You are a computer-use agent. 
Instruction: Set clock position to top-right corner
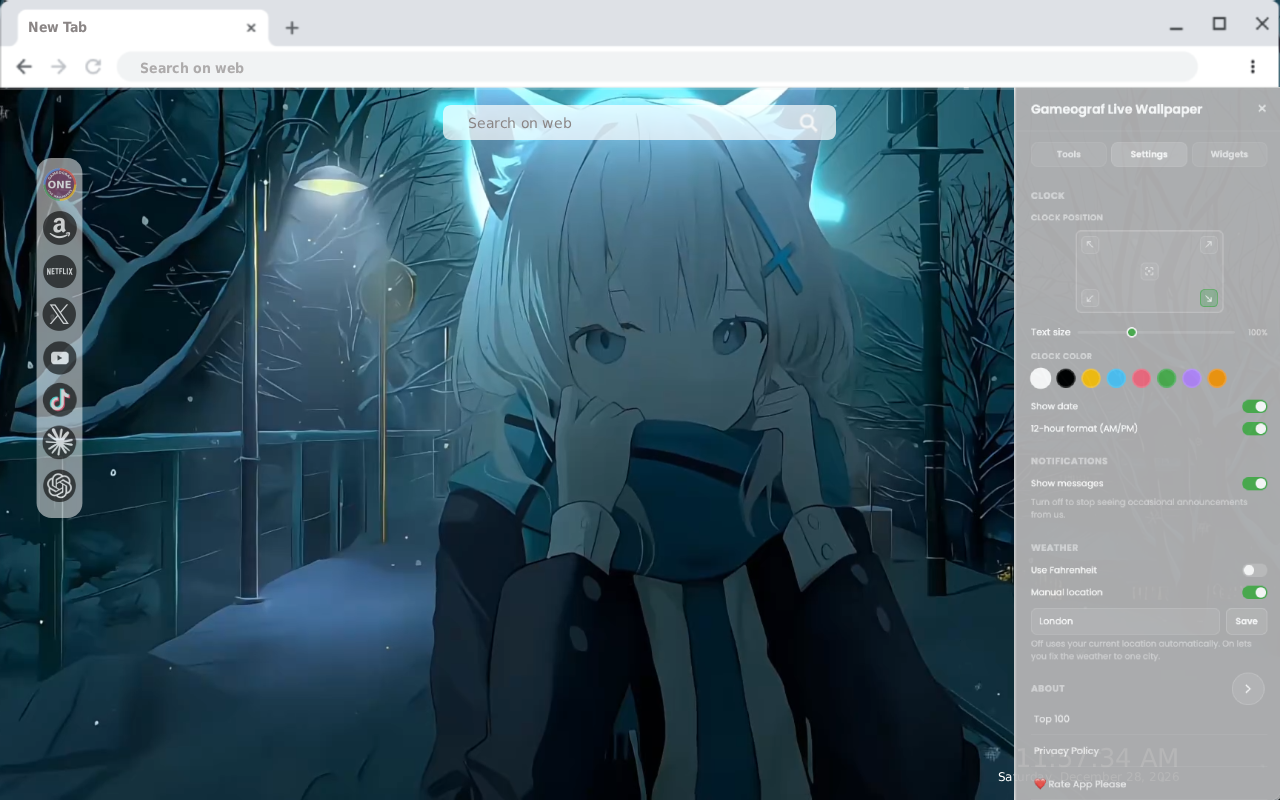[x=1208, y=245]
